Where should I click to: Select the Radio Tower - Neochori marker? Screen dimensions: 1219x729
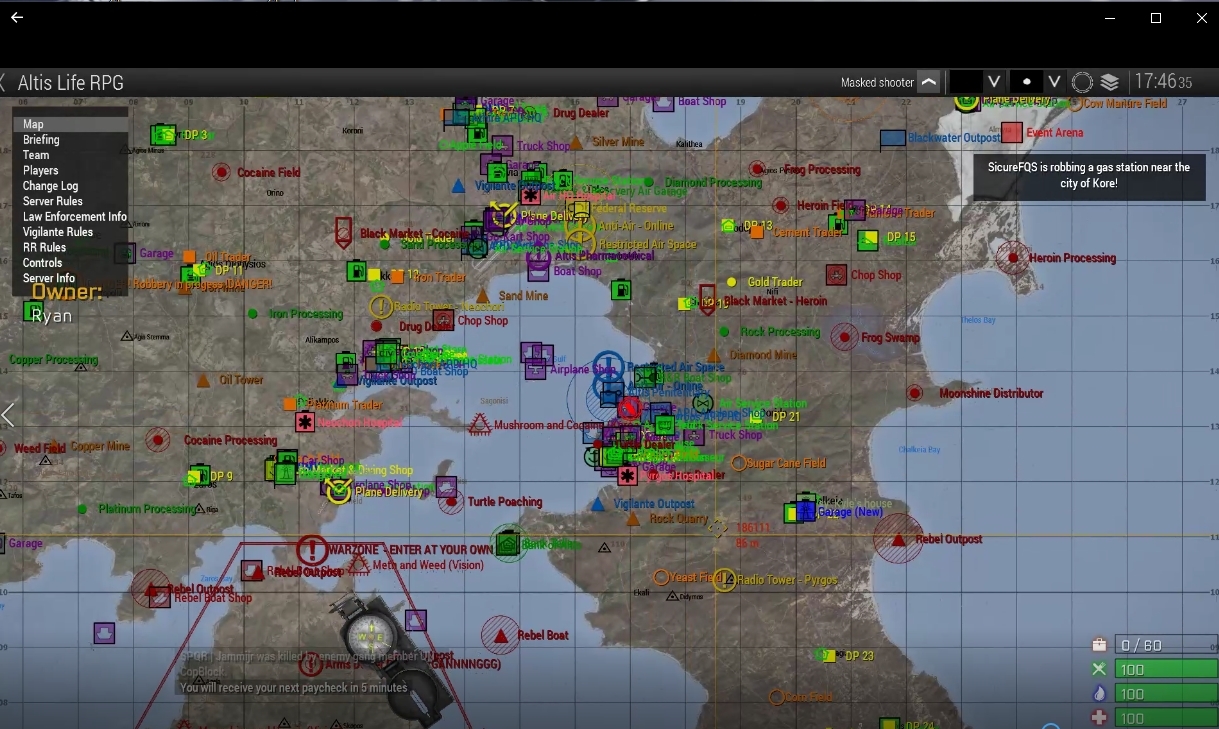[381, 306]
